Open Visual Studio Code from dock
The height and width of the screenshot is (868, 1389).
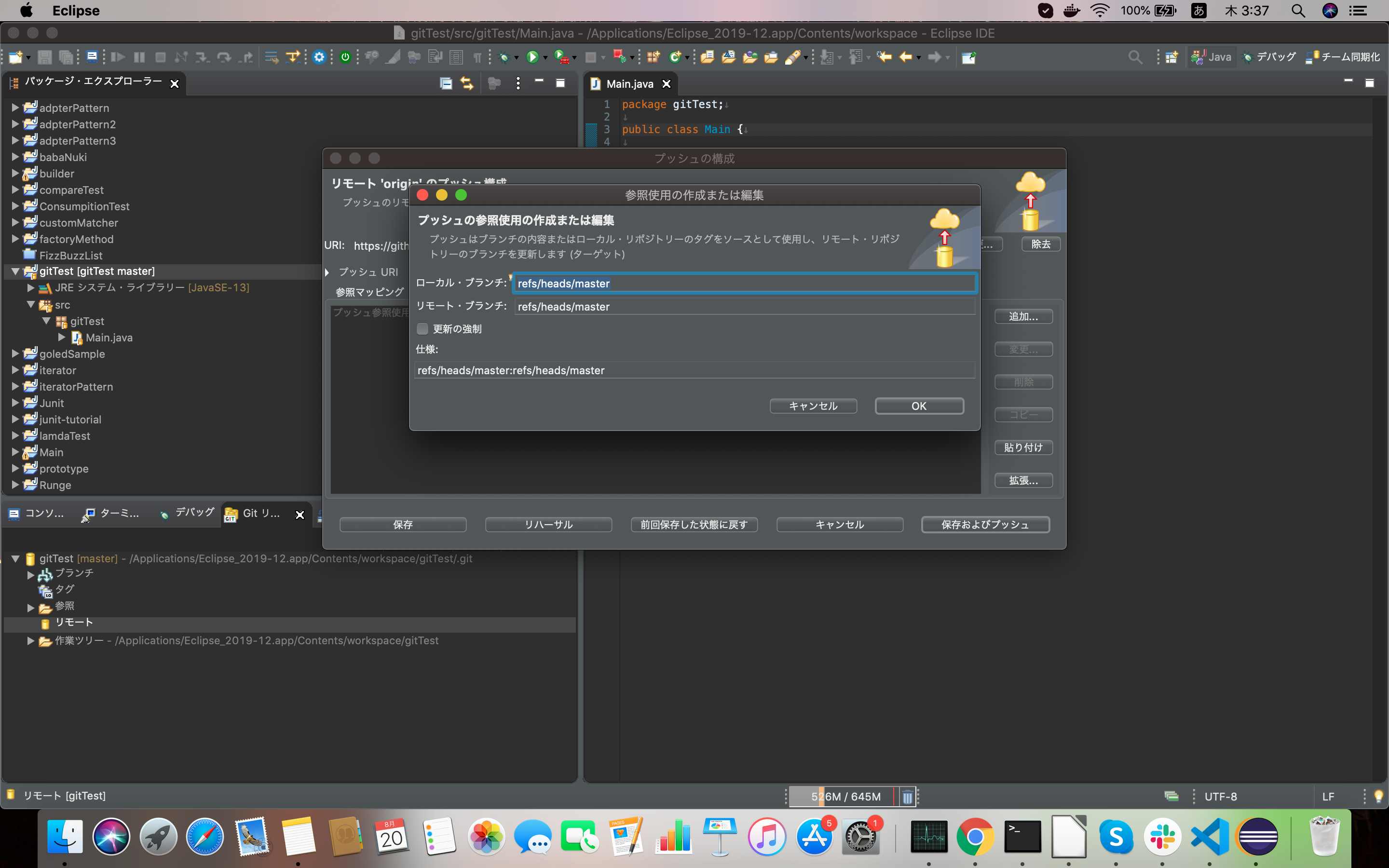coord(1210,837)
